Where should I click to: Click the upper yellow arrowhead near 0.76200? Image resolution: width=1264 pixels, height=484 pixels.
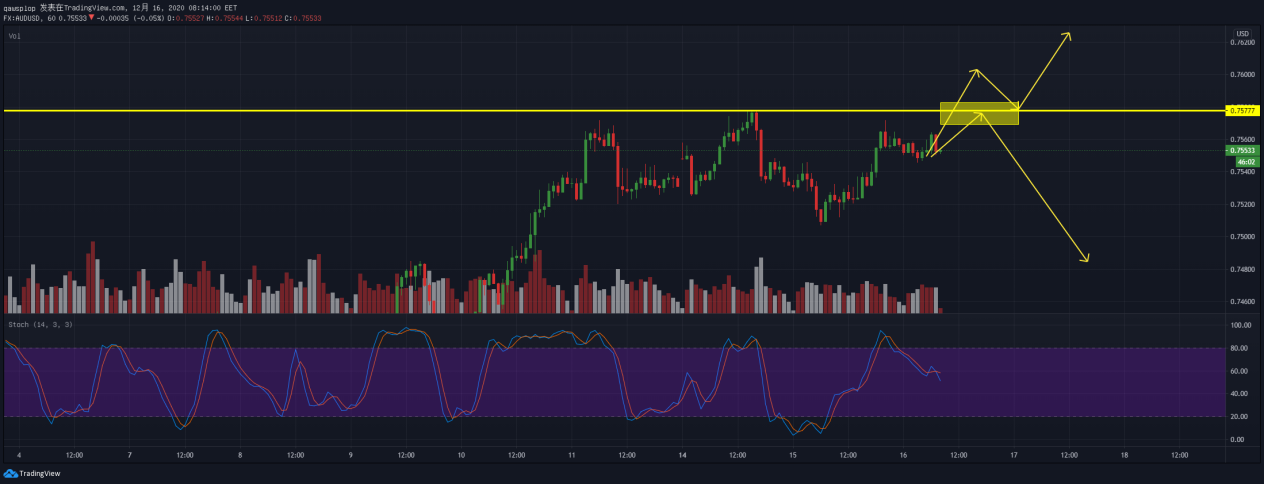coord(1068,35)
